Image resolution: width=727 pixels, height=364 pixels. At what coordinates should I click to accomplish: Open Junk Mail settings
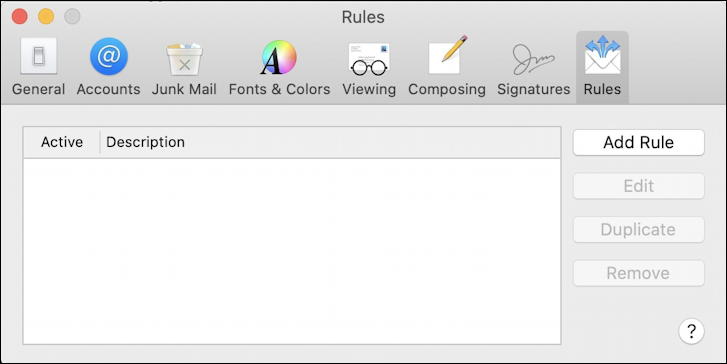coord(184,68)
